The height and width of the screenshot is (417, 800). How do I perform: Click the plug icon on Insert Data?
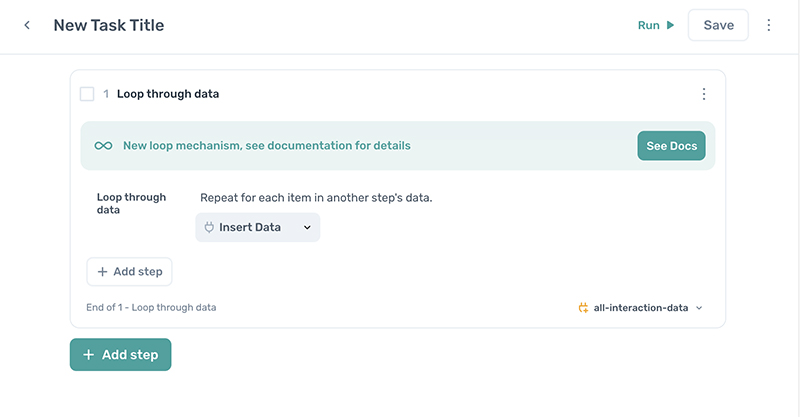[x=209, y=228]
